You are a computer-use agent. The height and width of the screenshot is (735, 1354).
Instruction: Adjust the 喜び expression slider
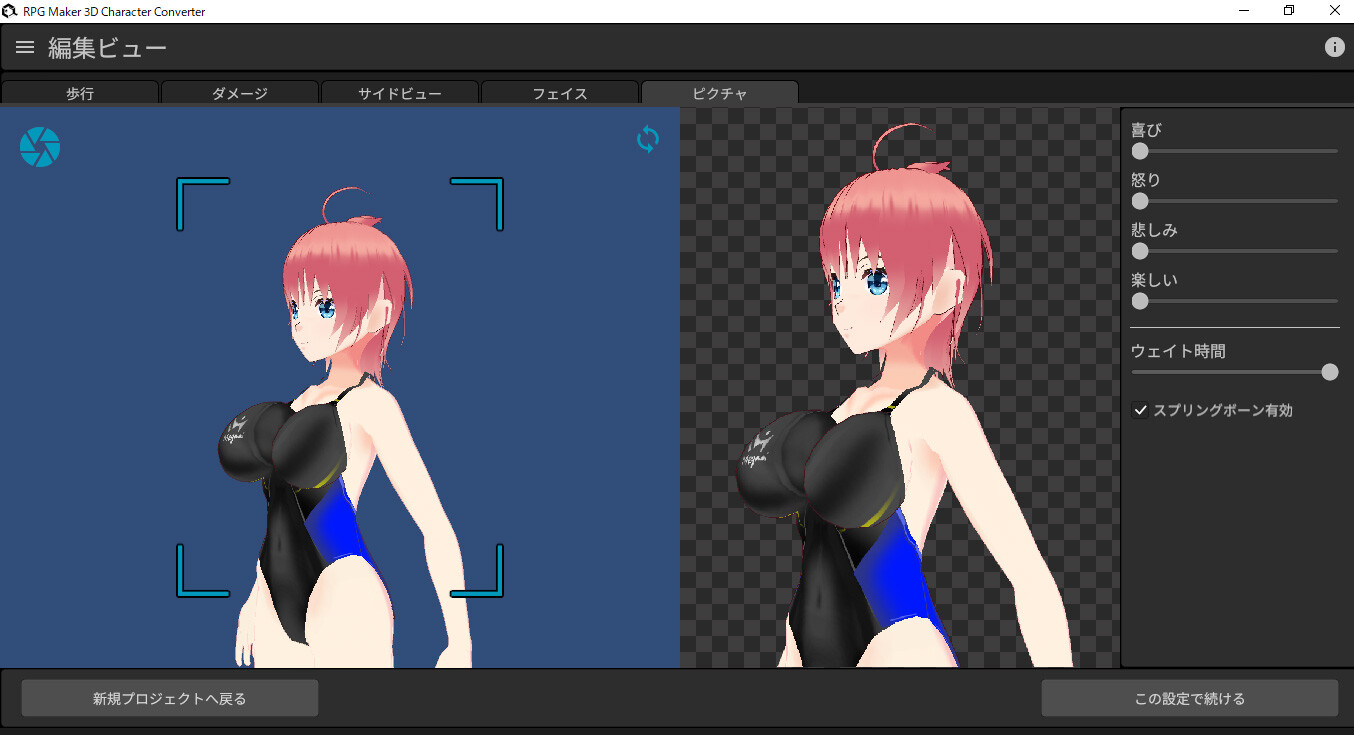[1140, 151]
